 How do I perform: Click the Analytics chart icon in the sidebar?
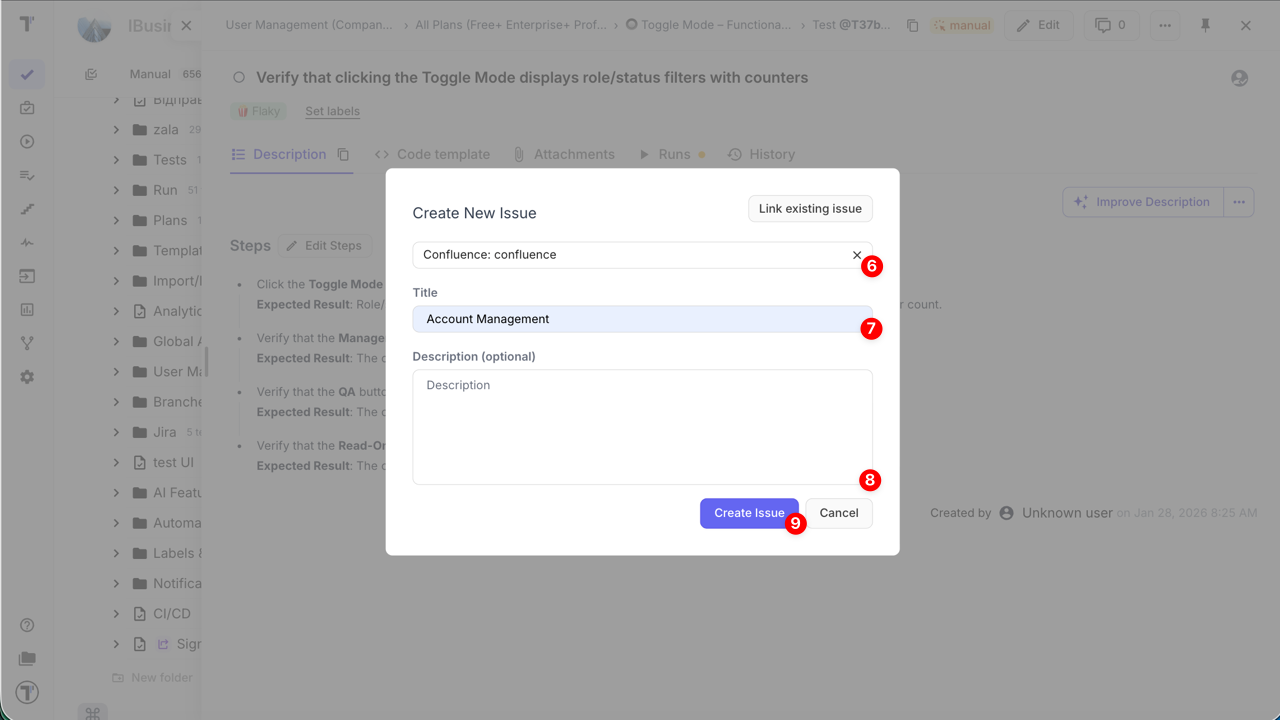coord(27,310)
